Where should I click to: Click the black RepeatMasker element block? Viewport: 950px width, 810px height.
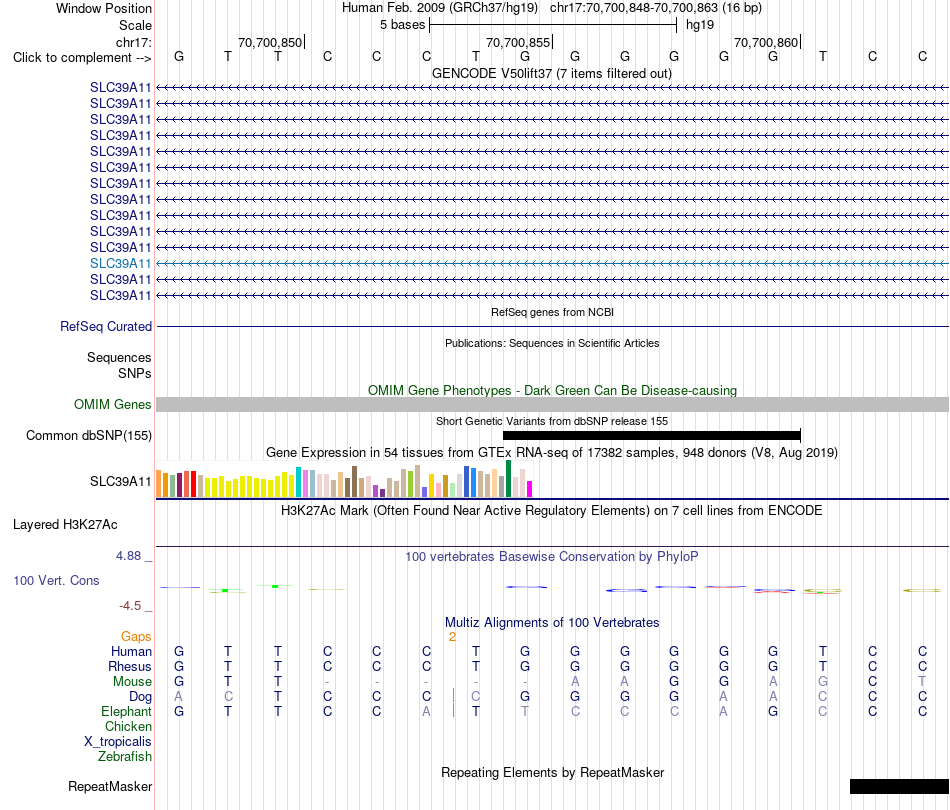coord(899,786)
